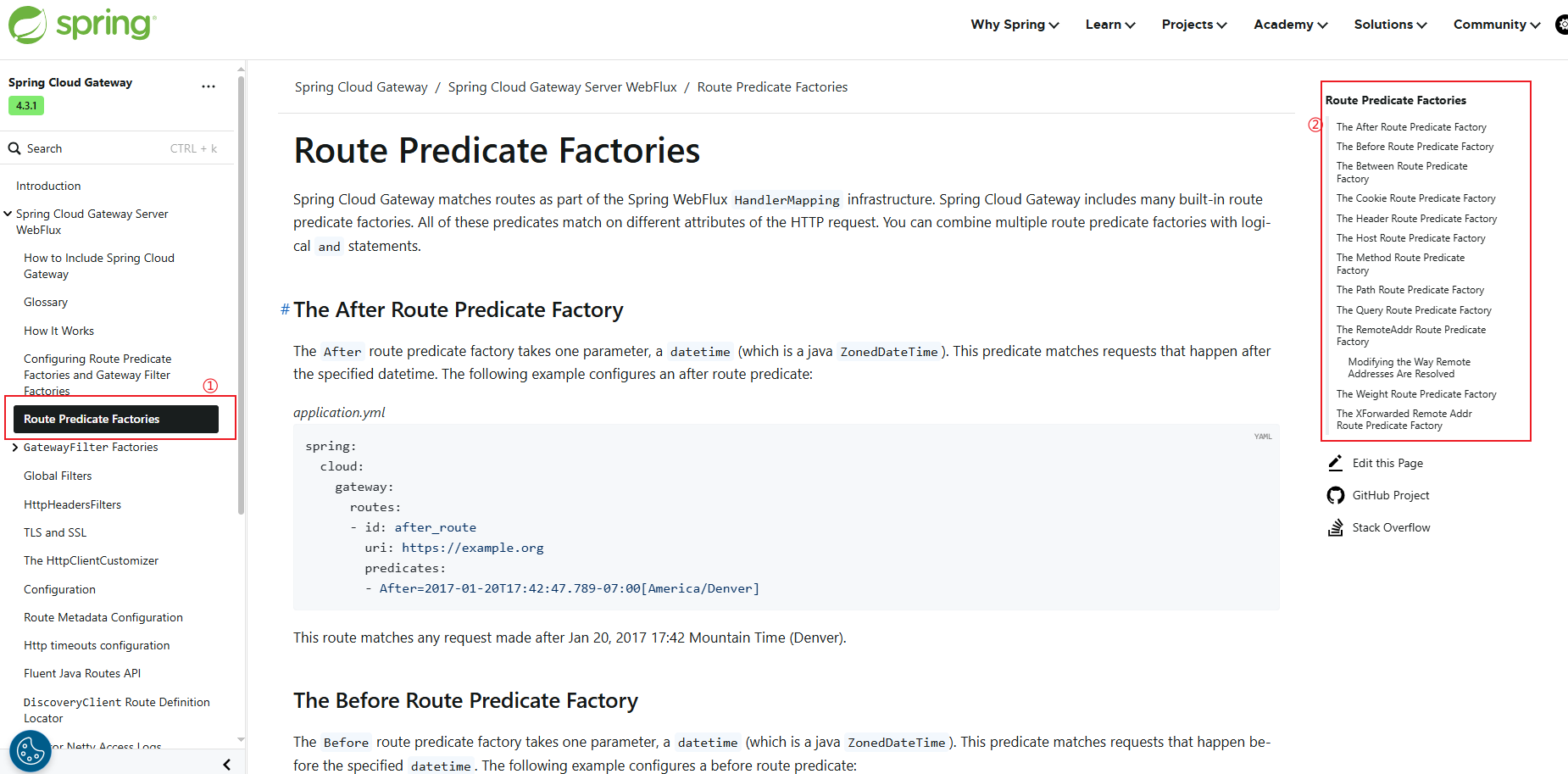
Task: Open The HttpClientCustomizer page
Action: [x=91, y=560]
